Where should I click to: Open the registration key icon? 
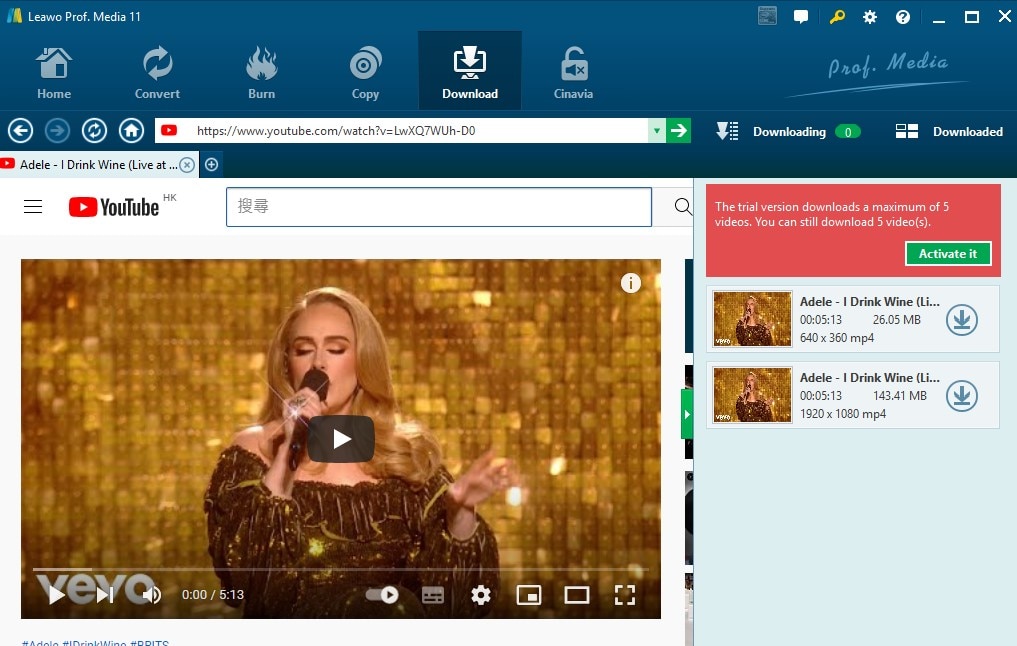837,17
